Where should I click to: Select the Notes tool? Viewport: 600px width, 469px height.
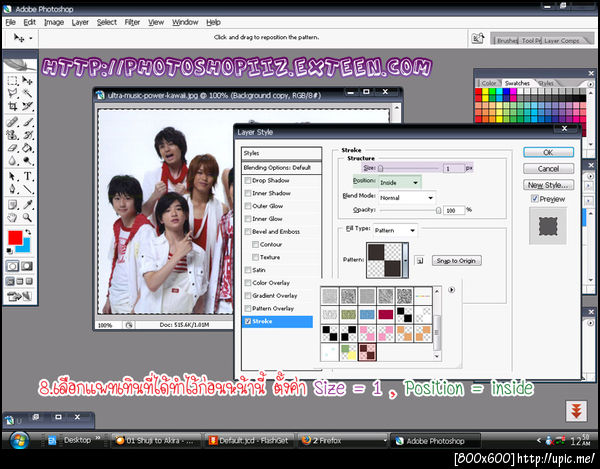[x=12, y=205]
